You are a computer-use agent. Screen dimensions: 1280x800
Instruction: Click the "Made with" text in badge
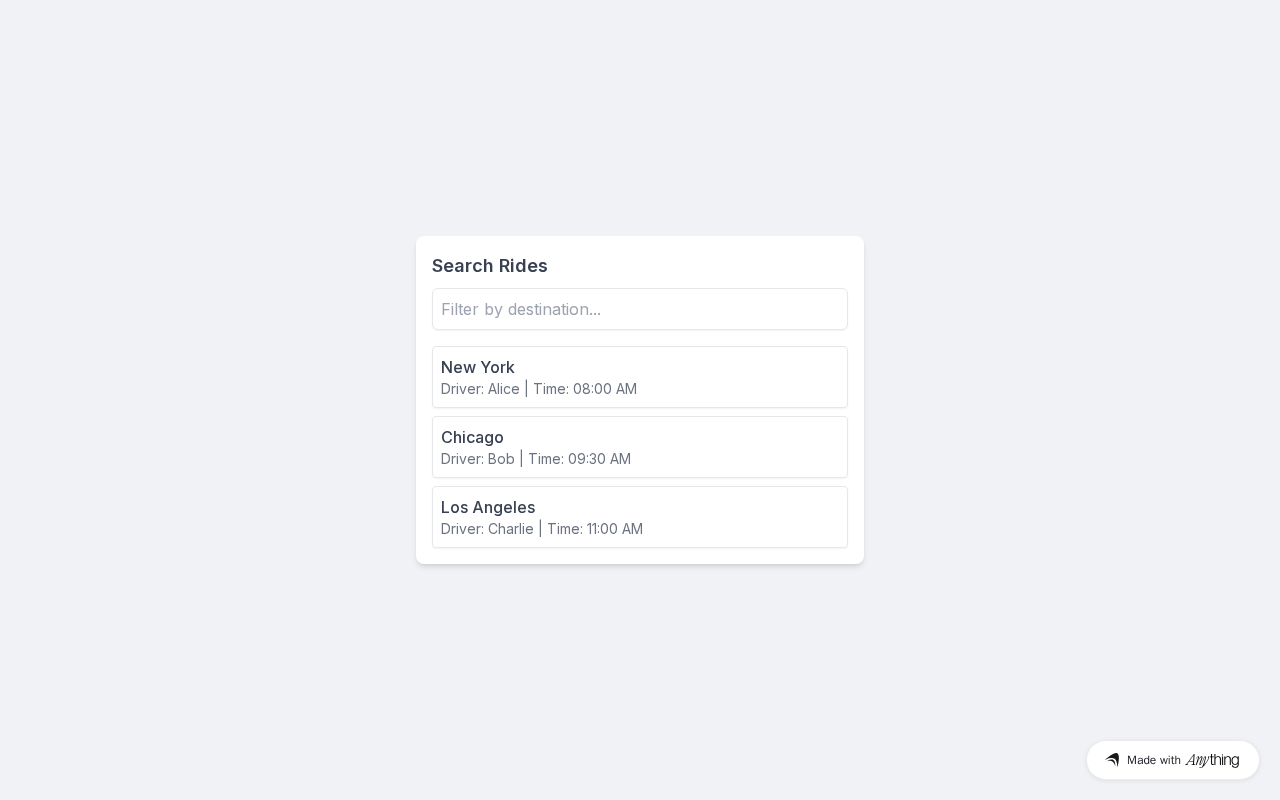[1154, 760]
